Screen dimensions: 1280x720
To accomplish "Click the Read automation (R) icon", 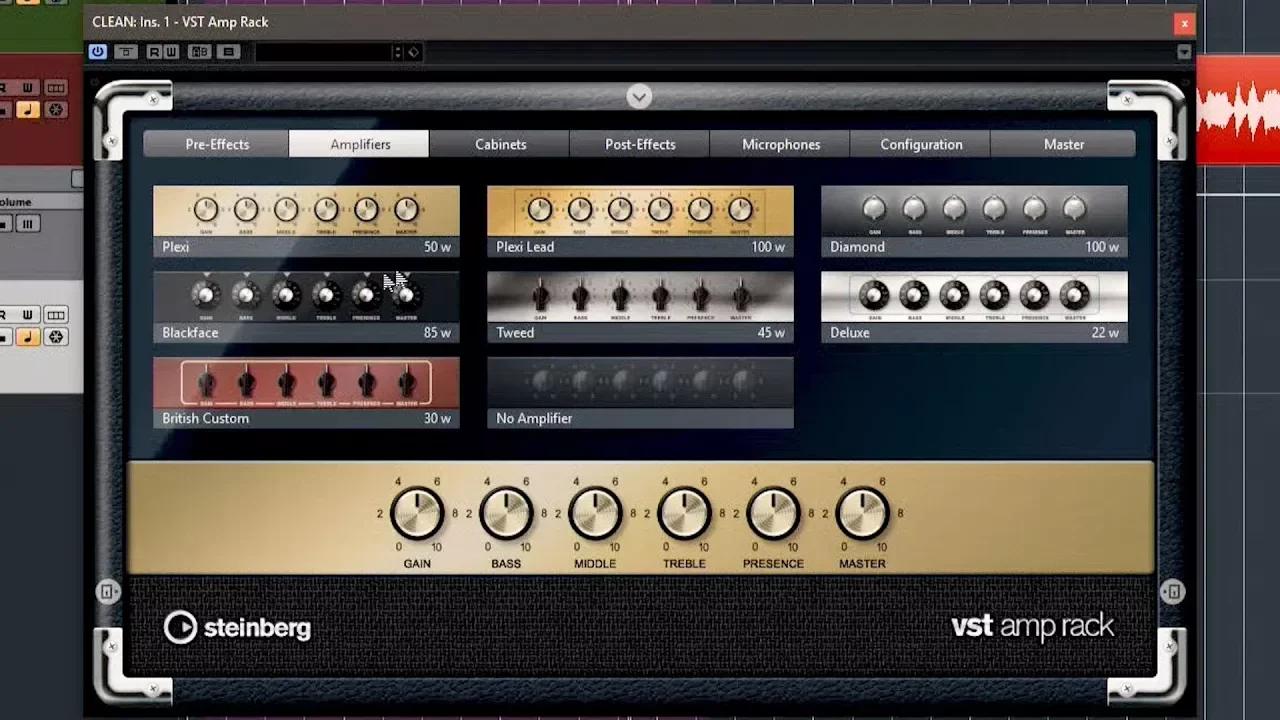I will pyautogui.click(x=154, y=52).
